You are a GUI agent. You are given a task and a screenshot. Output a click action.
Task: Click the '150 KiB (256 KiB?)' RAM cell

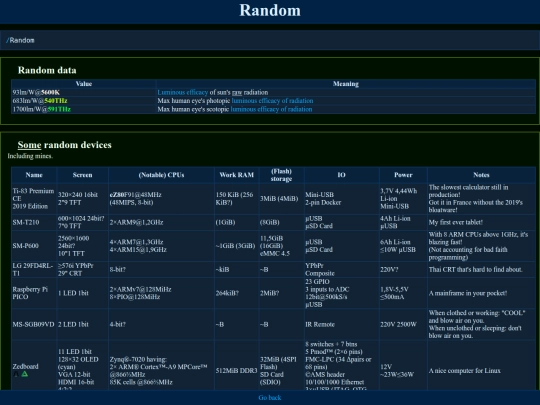pos(237,199)
